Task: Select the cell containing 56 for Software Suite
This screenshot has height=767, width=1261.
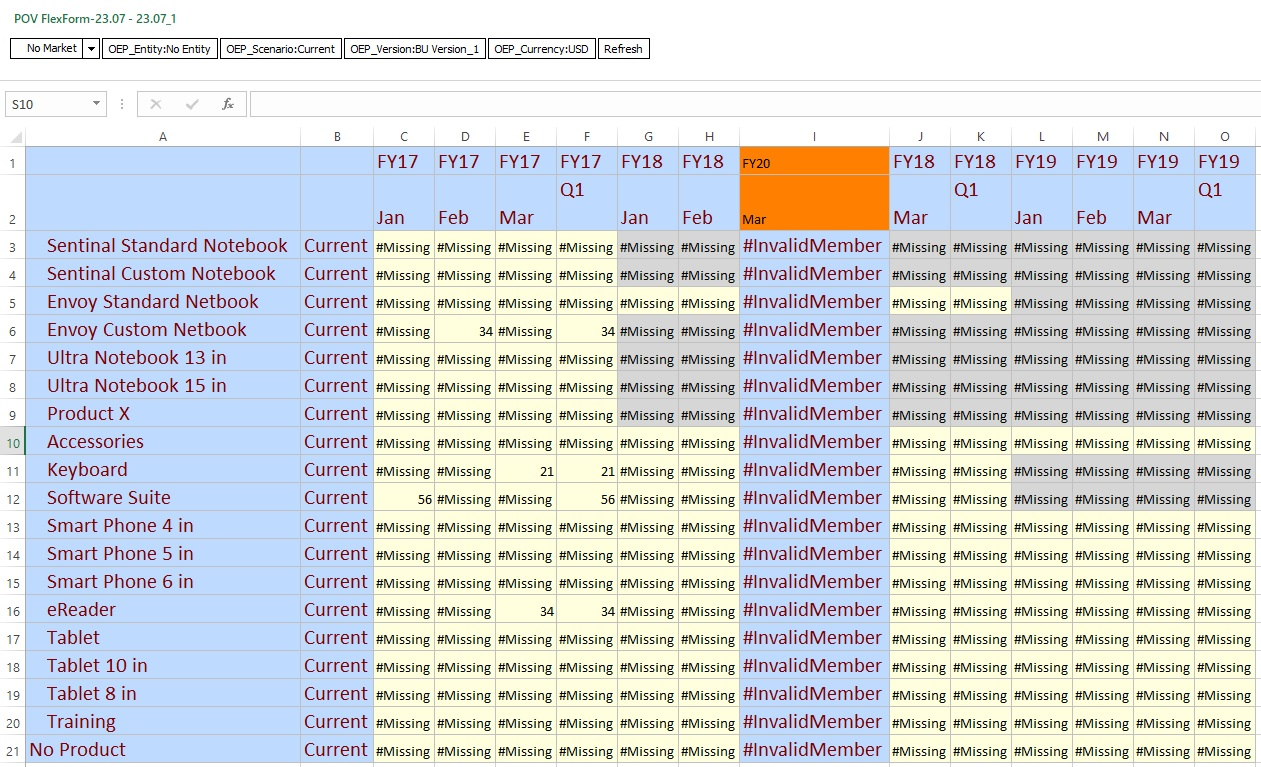Action: click(403, 498)
